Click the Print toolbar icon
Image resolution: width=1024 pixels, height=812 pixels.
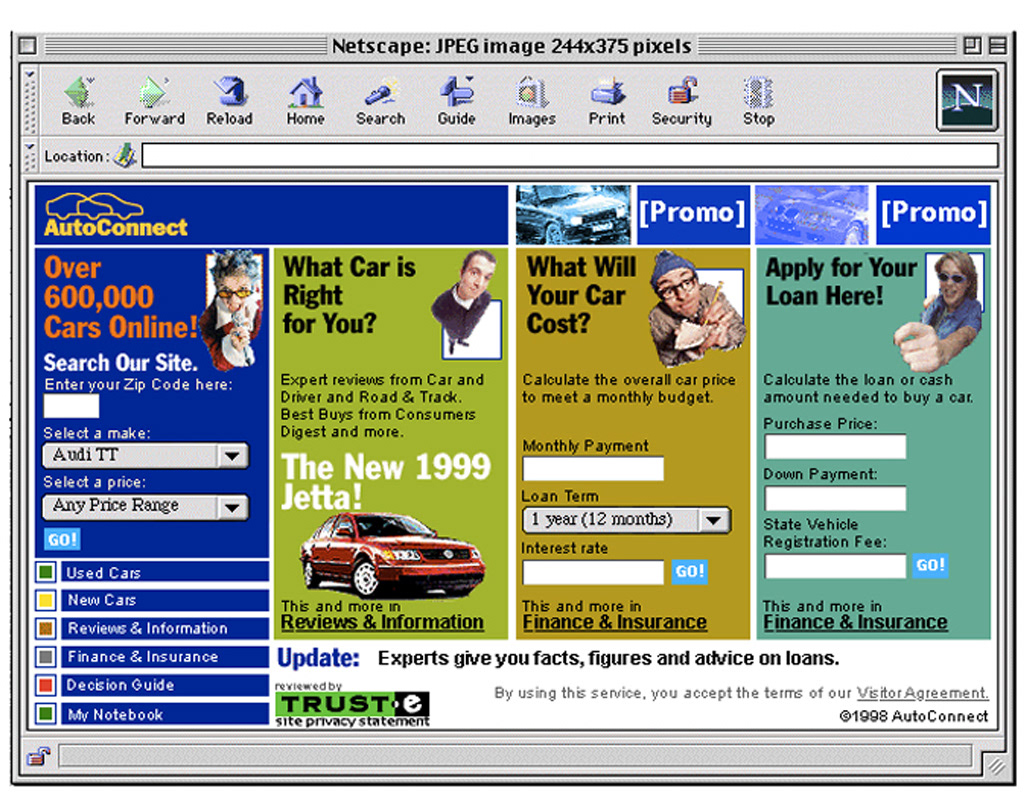(606, 93)
